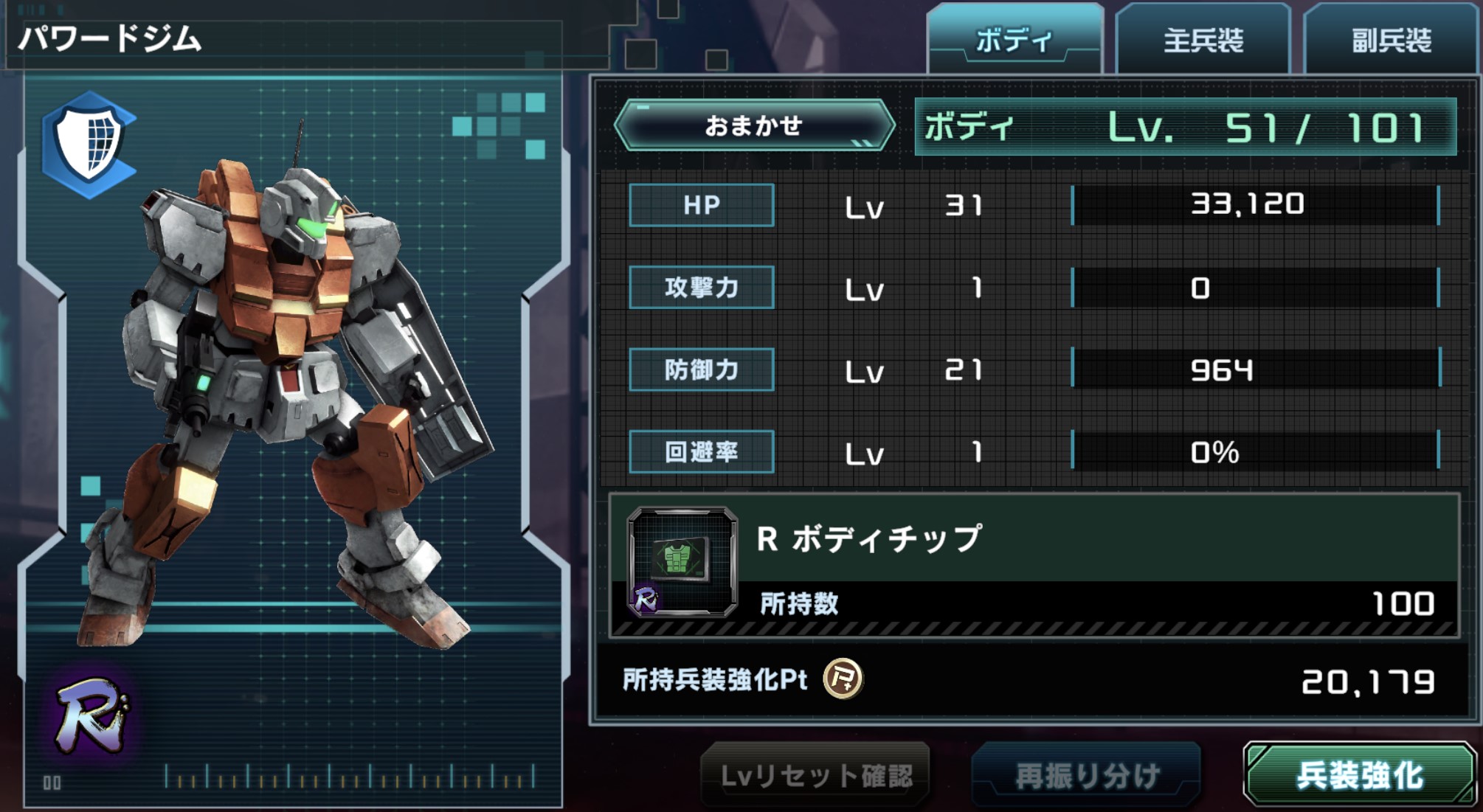Screen dimensions: 1483x812
Task: Tap the R rarity badge on mech card
Action: [91, 715]
